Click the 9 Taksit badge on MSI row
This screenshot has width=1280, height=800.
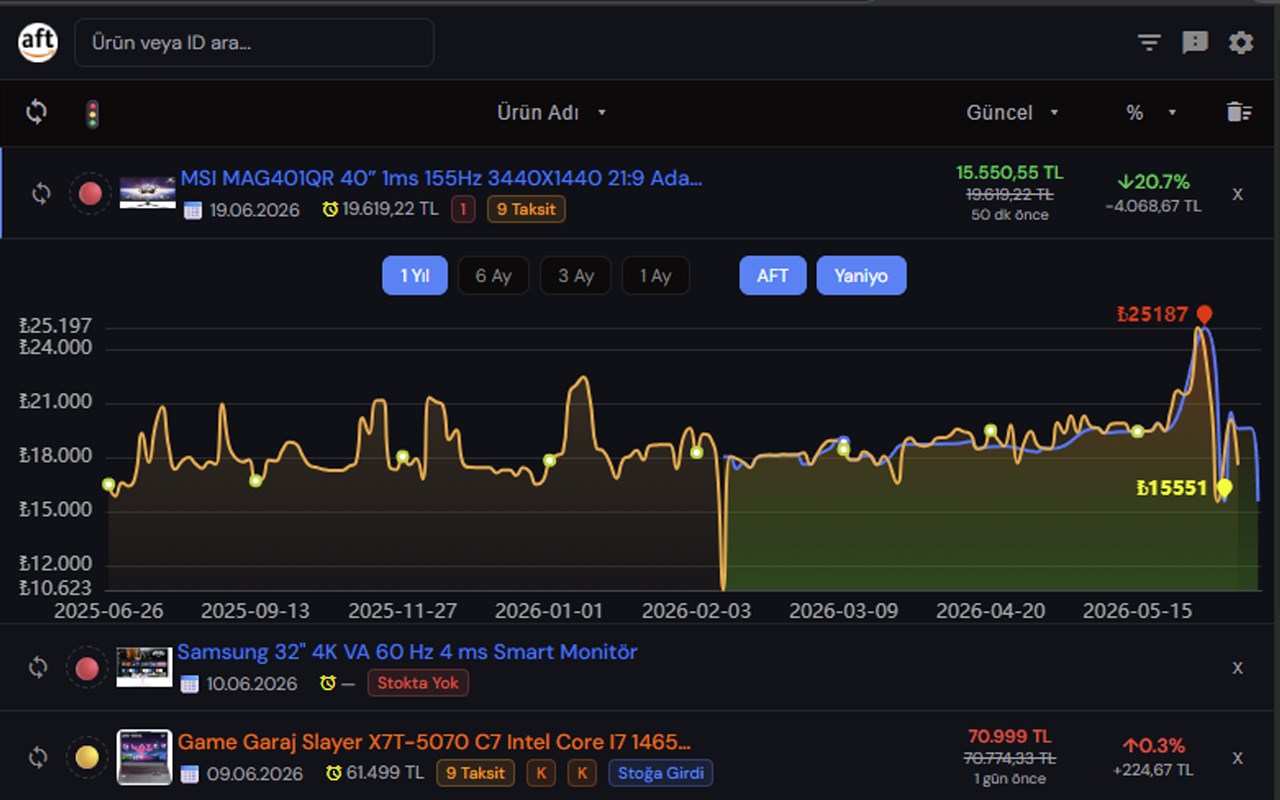tap(526, 209)
